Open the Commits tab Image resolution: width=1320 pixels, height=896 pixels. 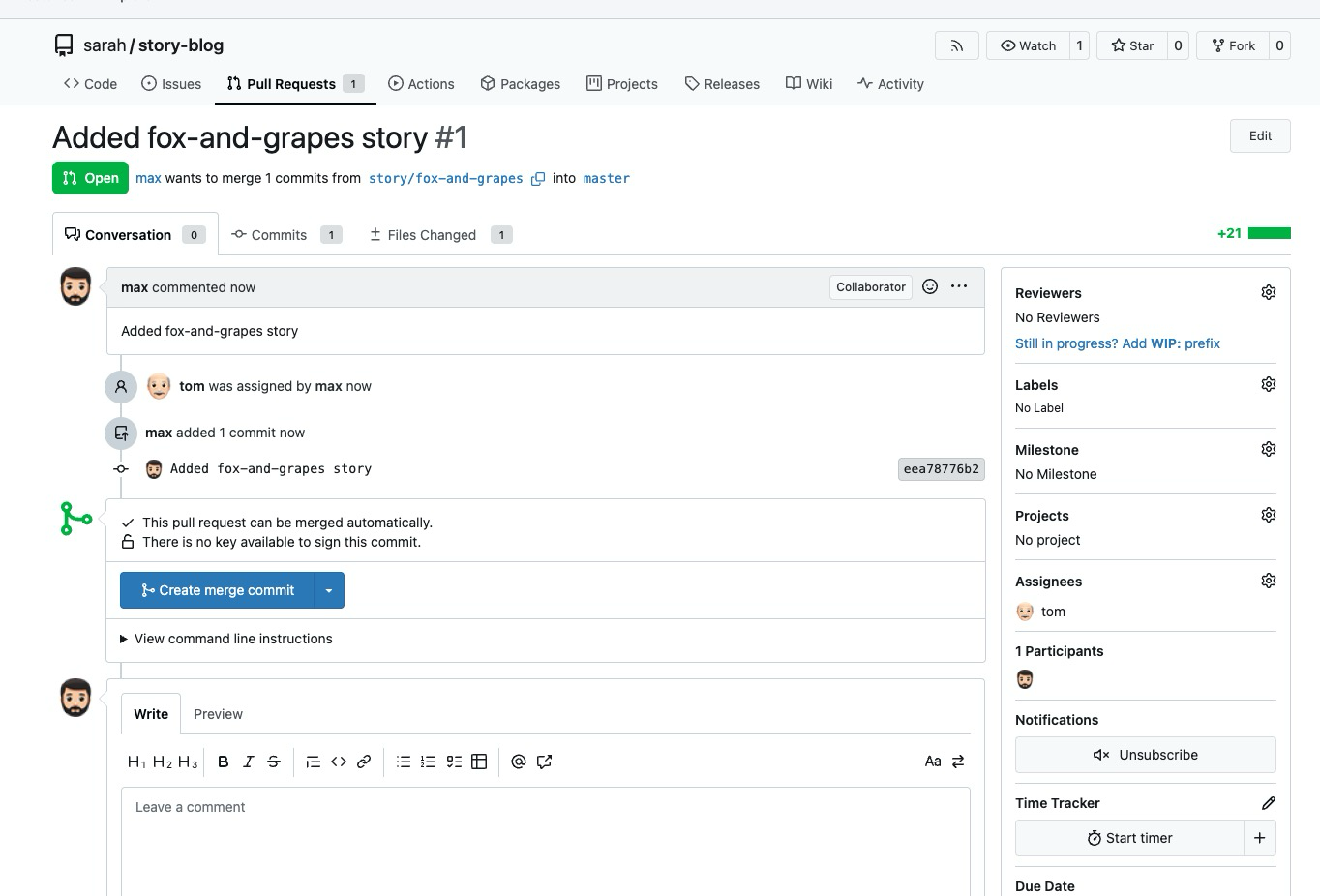279,235
